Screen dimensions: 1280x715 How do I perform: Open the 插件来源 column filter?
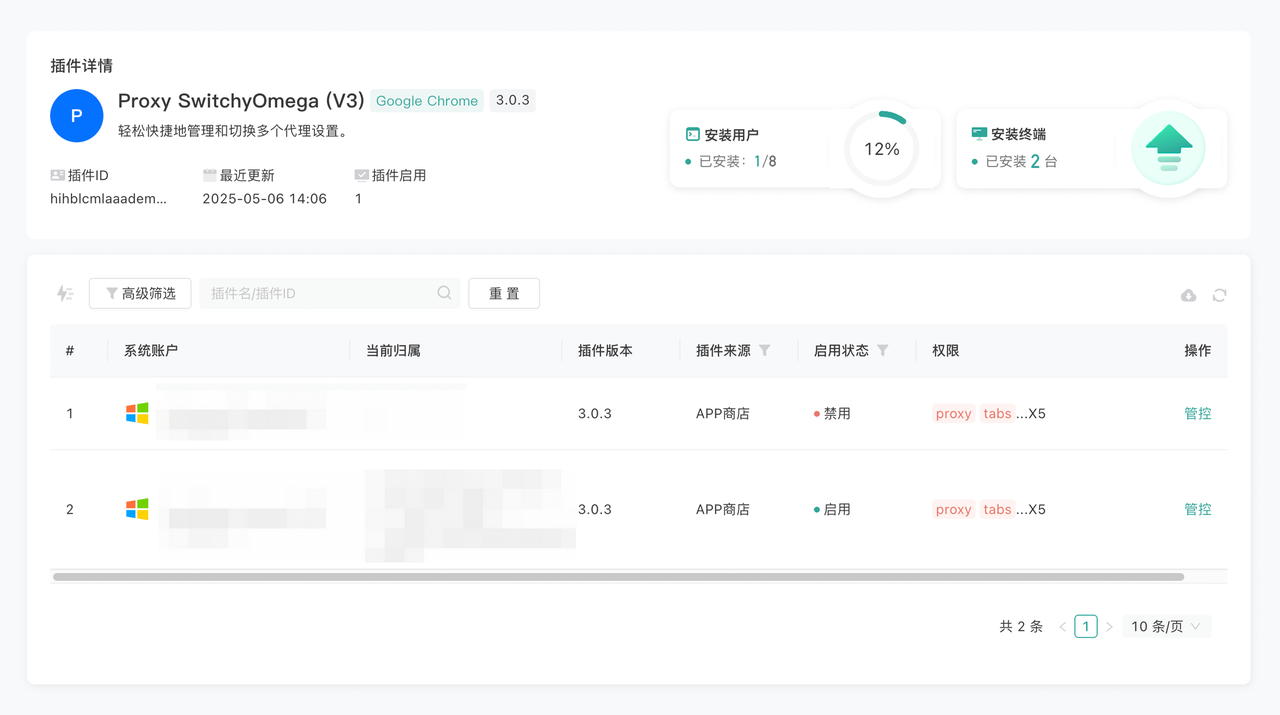[765, 351]
